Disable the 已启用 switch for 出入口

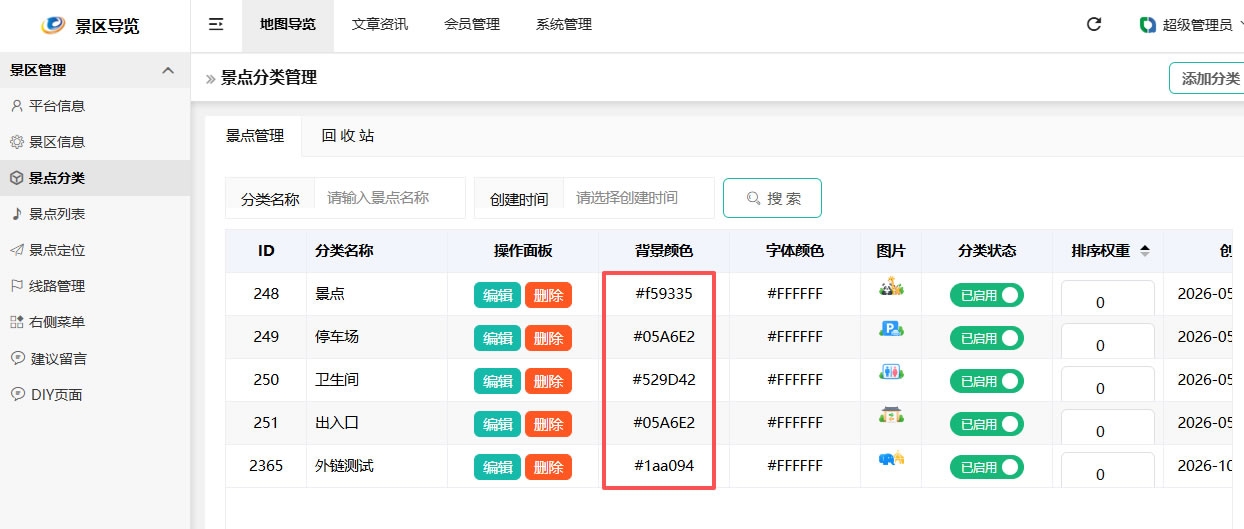click(986, 424)
